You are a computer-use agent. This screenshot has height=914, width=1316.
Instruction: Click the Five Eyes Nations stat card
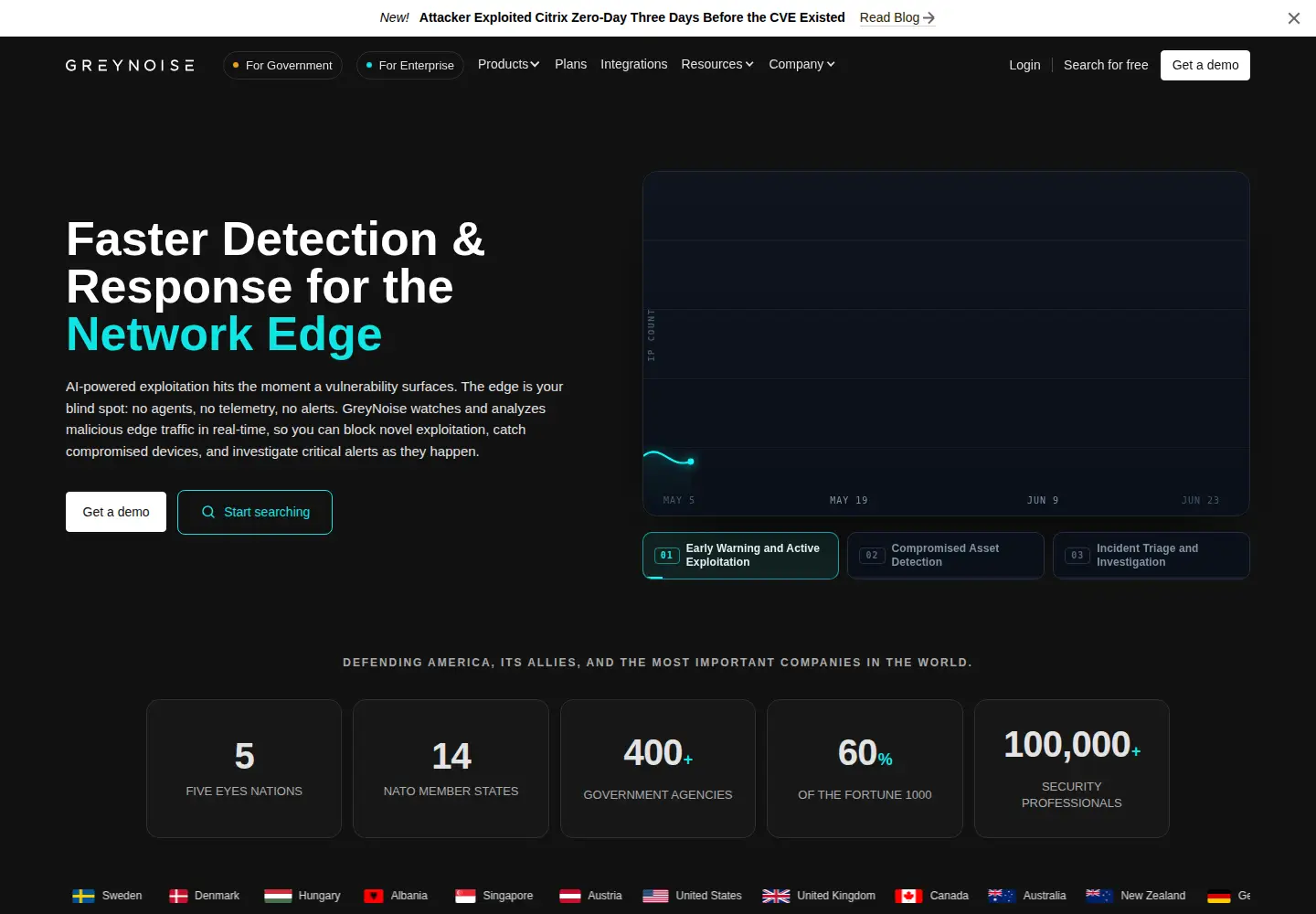[244, 769]
